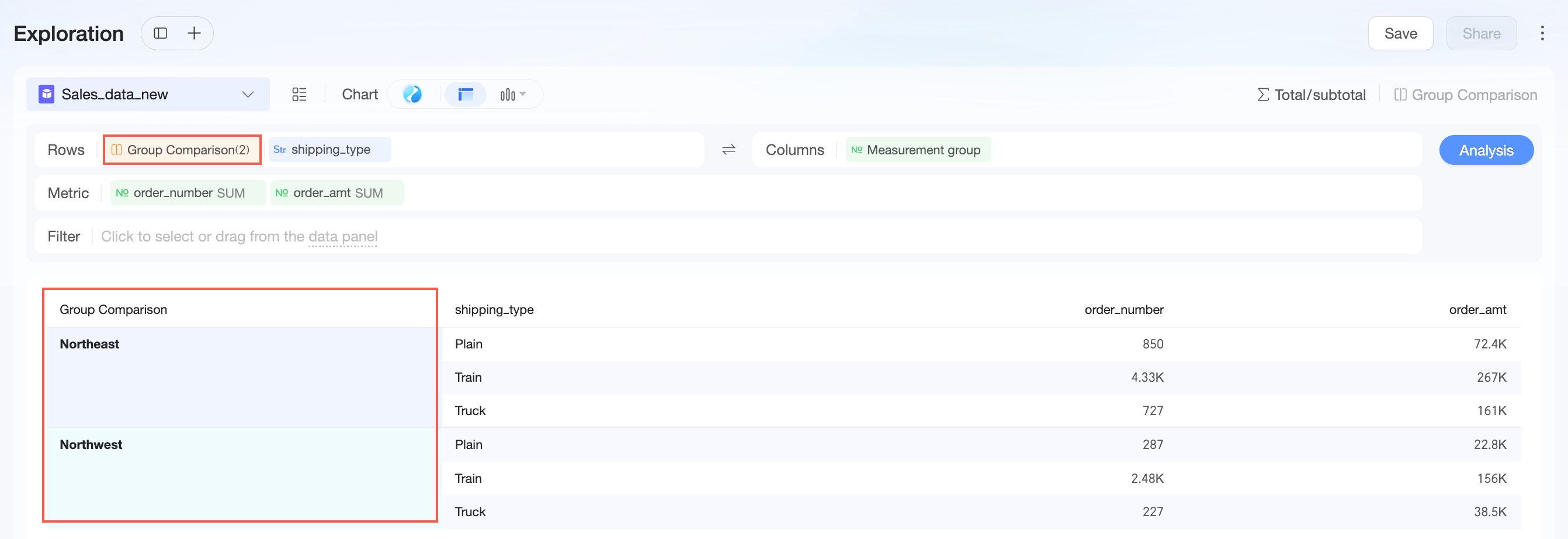Click Northeast Truck shipping cell
1568x539 pixels.
(470, 411)
